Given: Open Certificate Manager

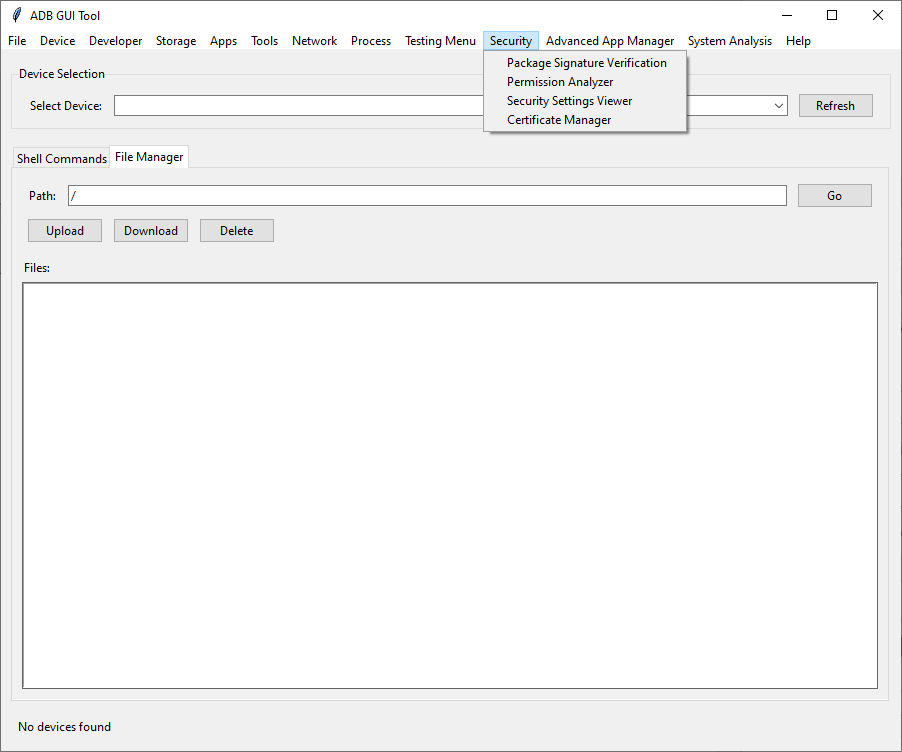Looking at the screenshot, I should (x=558, y=119).
